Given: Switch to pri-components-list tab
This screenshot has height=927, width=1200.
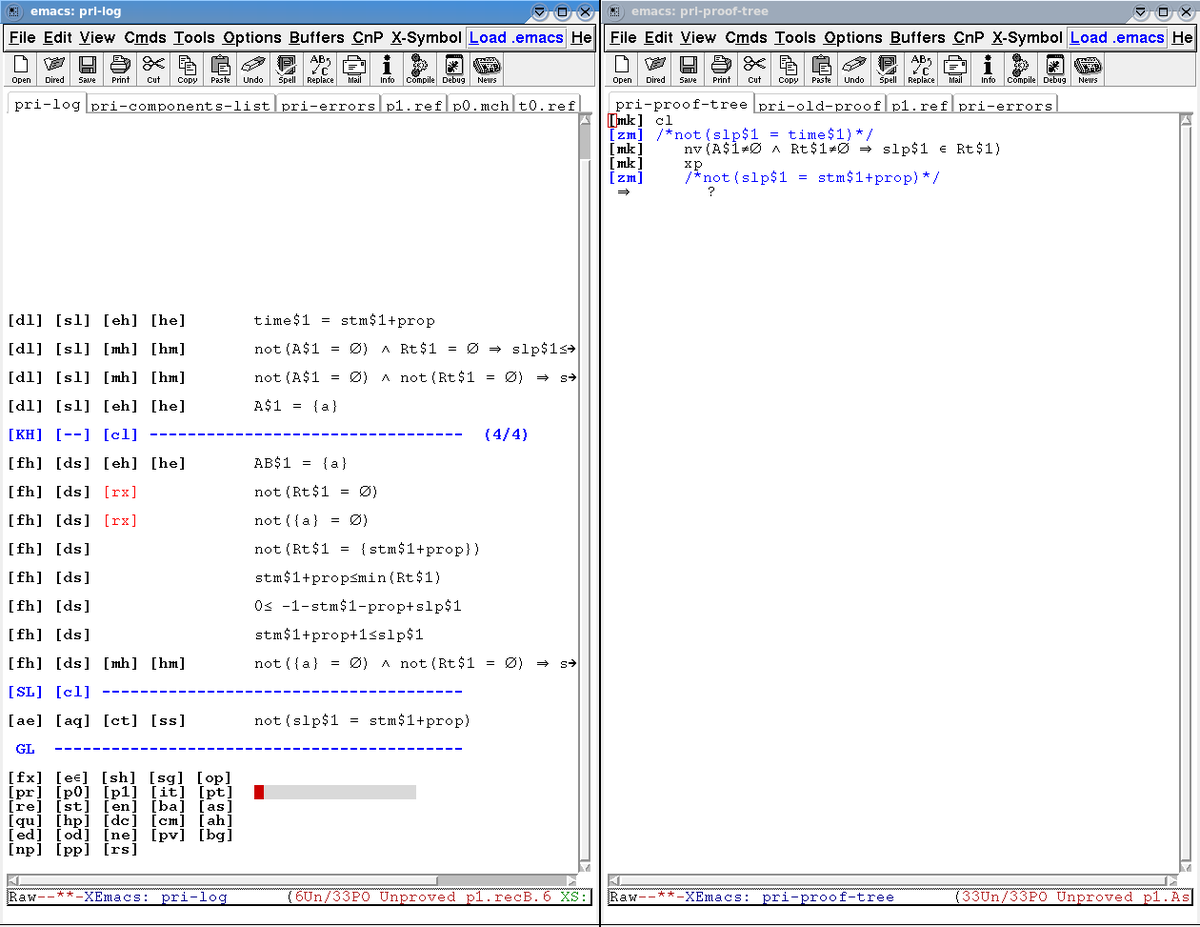Looking at the screenshot, I should (180, 105).
